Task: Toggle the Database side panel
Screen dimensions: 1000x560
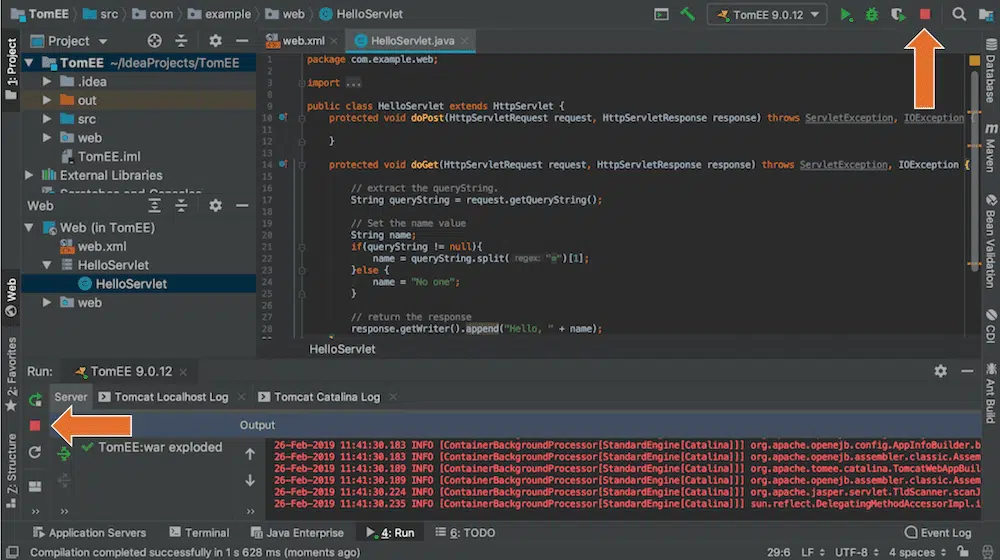Action: click(989, 72)
